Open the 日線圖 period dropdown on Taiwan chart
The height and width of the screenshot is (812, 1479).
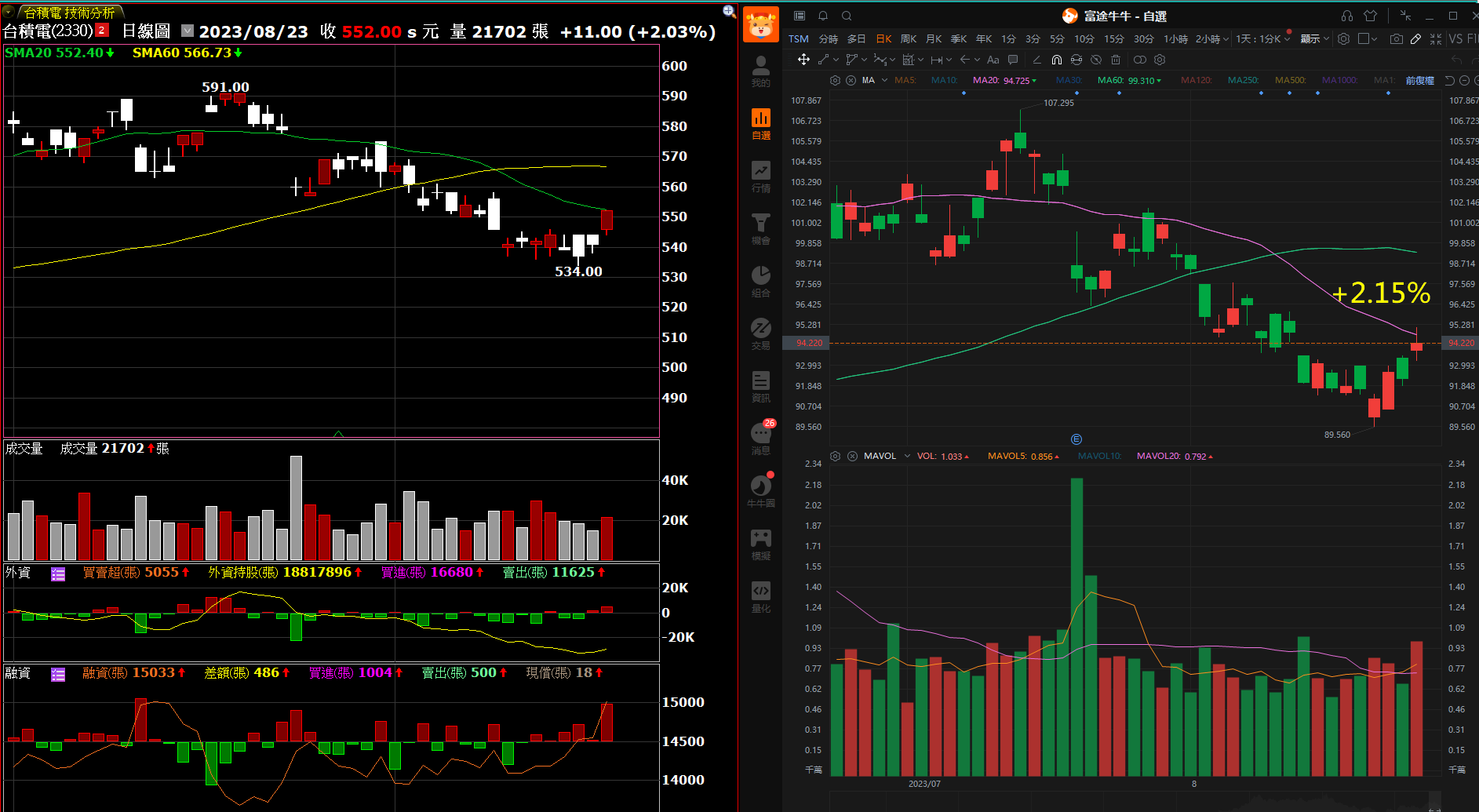point(188,31)
